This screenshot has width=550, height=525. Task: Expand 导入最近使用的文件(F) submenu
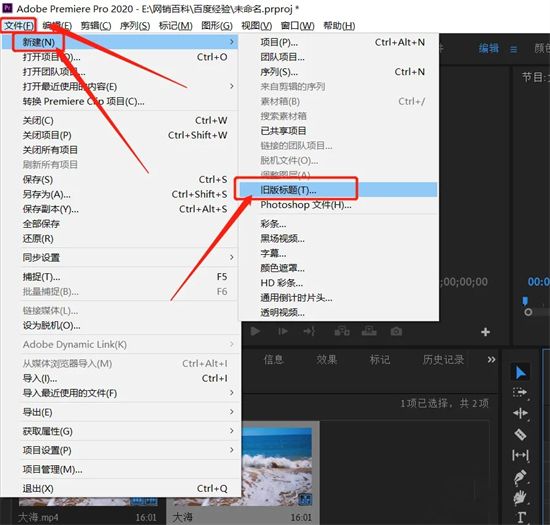tap(120, 393)
